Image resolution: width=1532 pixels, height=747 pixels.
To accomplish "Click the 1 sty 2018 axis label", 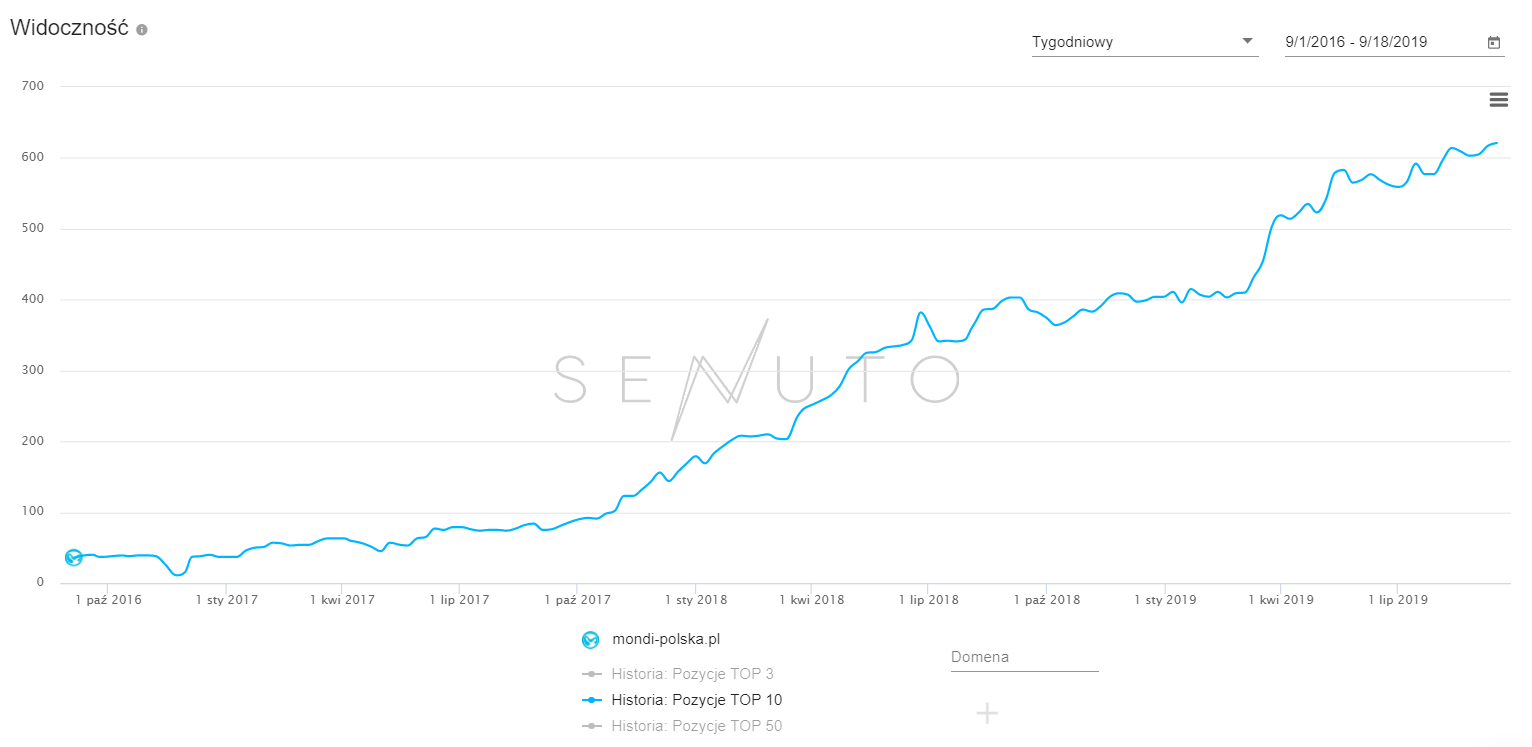I will [695, 600].
